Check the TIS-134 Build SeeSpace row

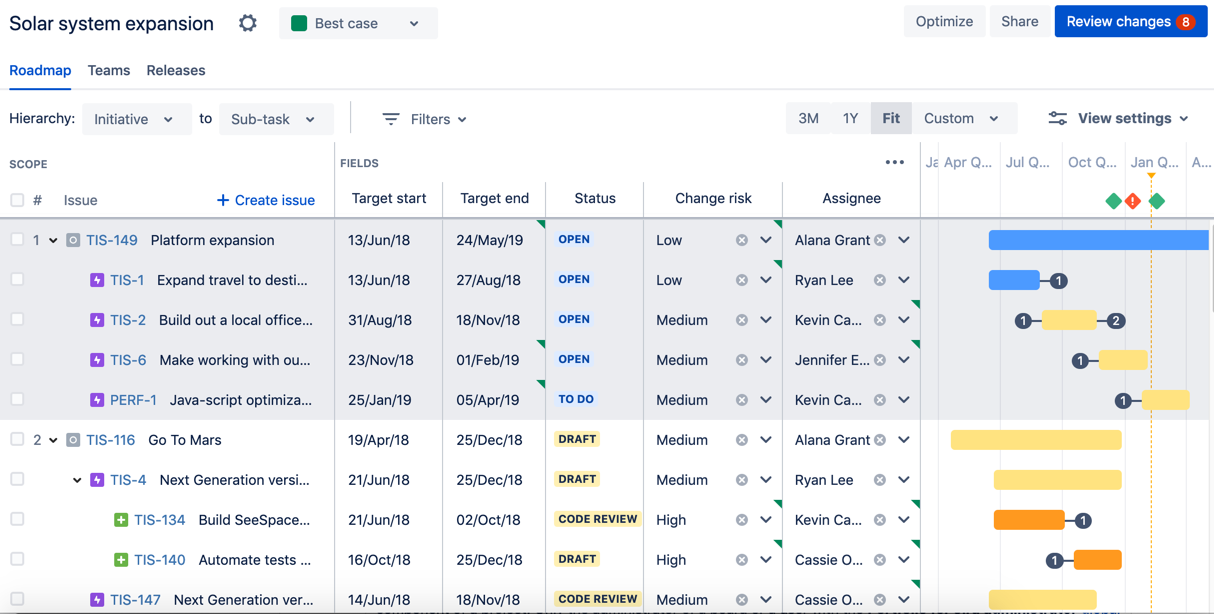point(17,520)
